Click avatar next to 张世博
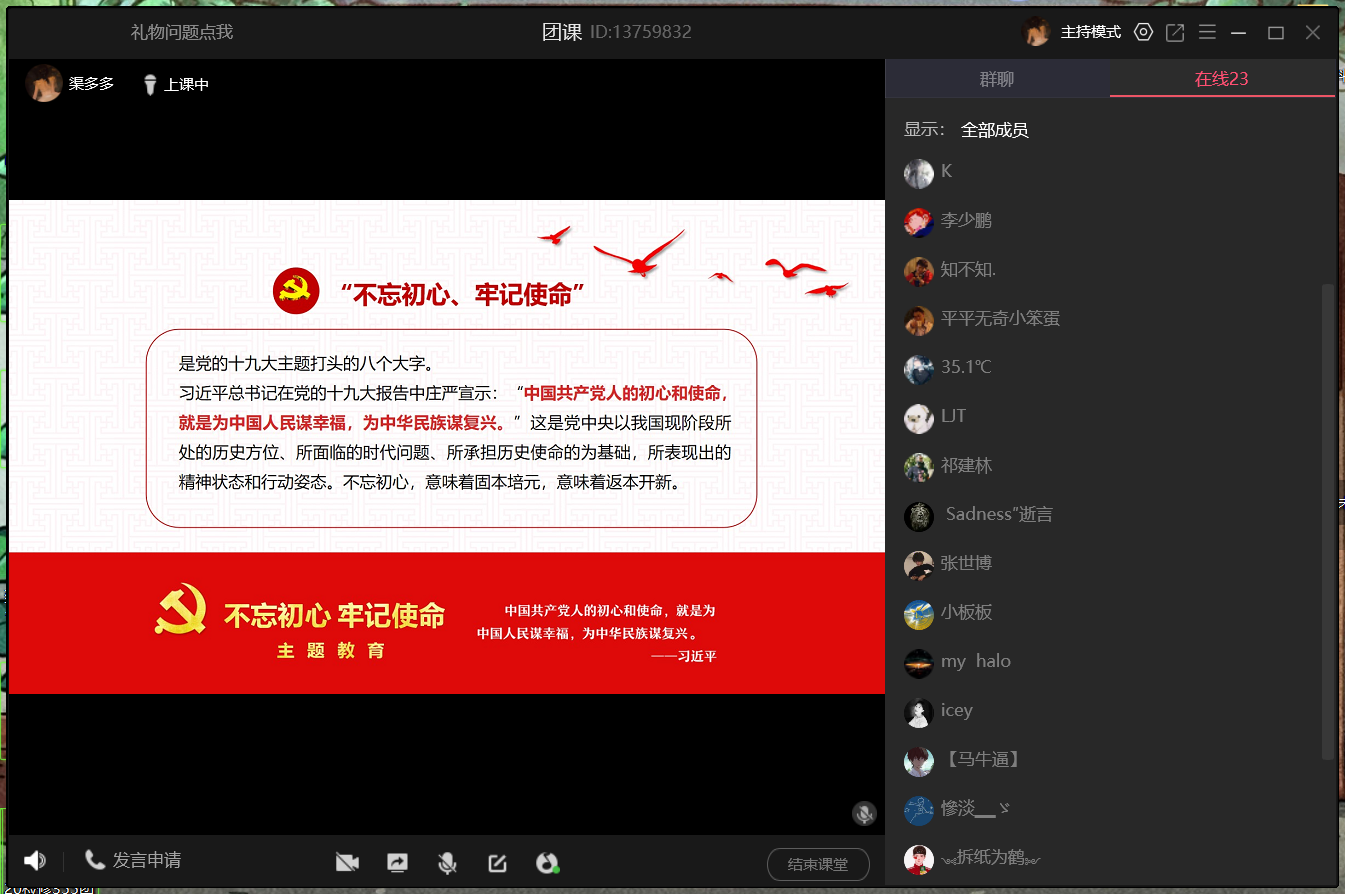 click(x=919, y=565)
